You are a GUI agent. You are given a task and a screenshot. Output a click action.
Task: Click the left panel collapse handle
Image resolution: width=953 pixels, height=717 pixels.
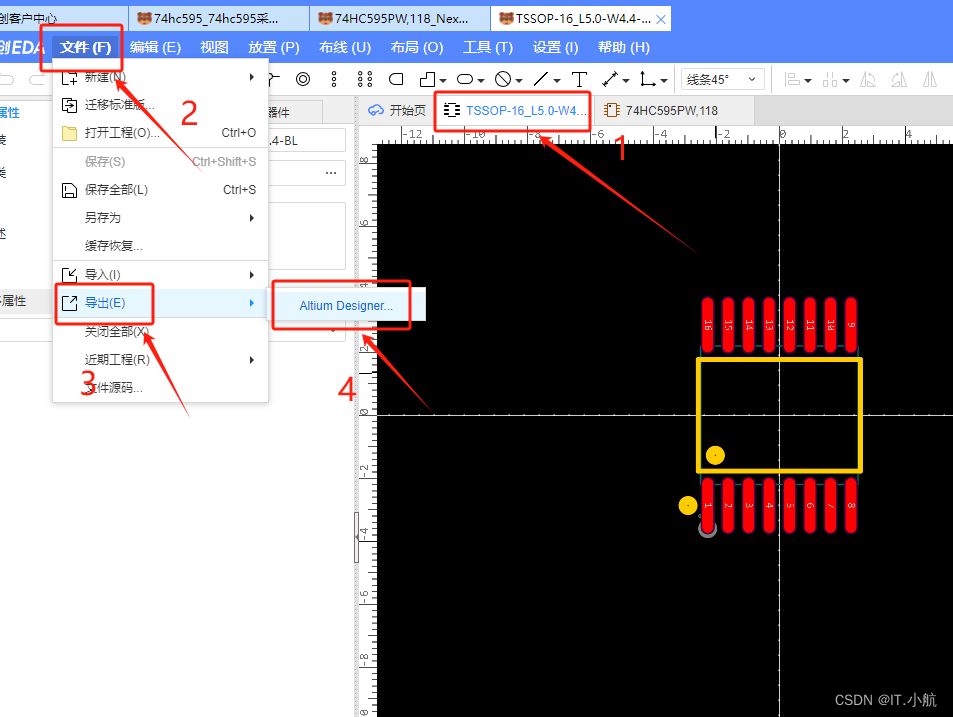click(x=357, y=538)
